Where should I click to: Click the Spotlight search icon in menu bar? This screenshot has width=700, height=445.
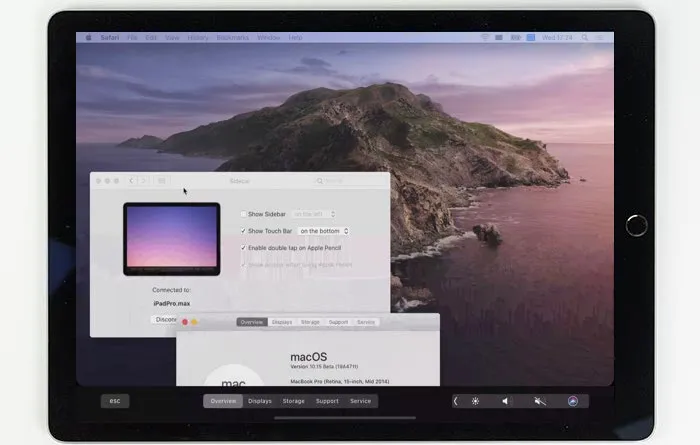584,37
